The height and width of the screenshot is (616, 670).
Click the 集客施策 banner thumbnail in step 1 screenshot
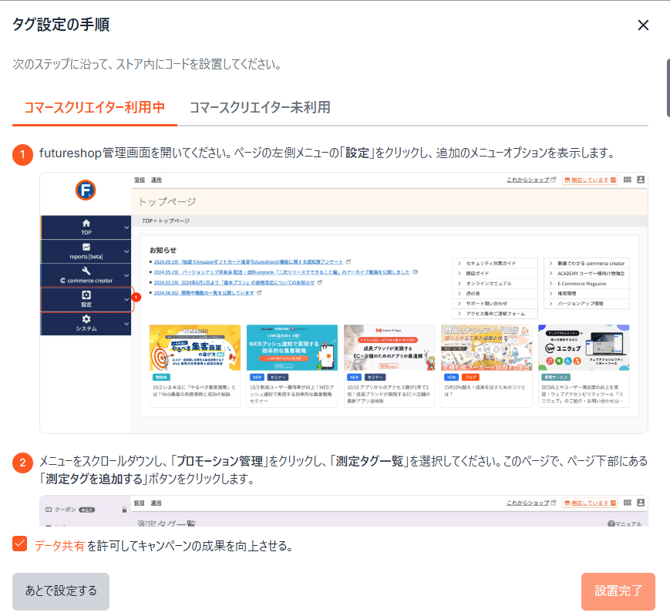coord(195,348)
